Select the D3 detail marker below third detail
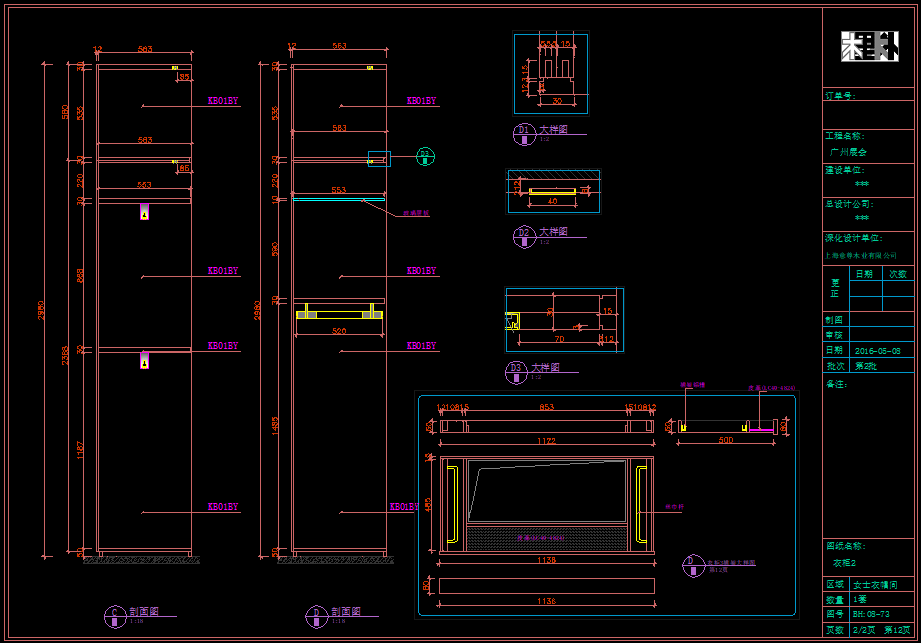Image resolution: width=921 pixels, height=643 pixels. pyautogui.click(x=516, y=370)
